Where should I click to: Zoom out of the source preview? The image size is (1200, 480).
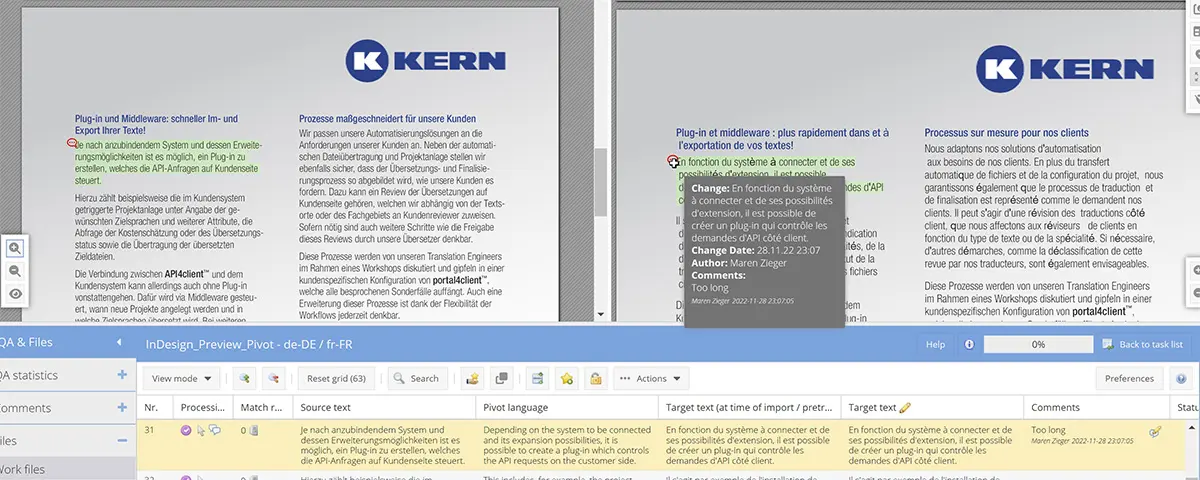click(15, 271)
